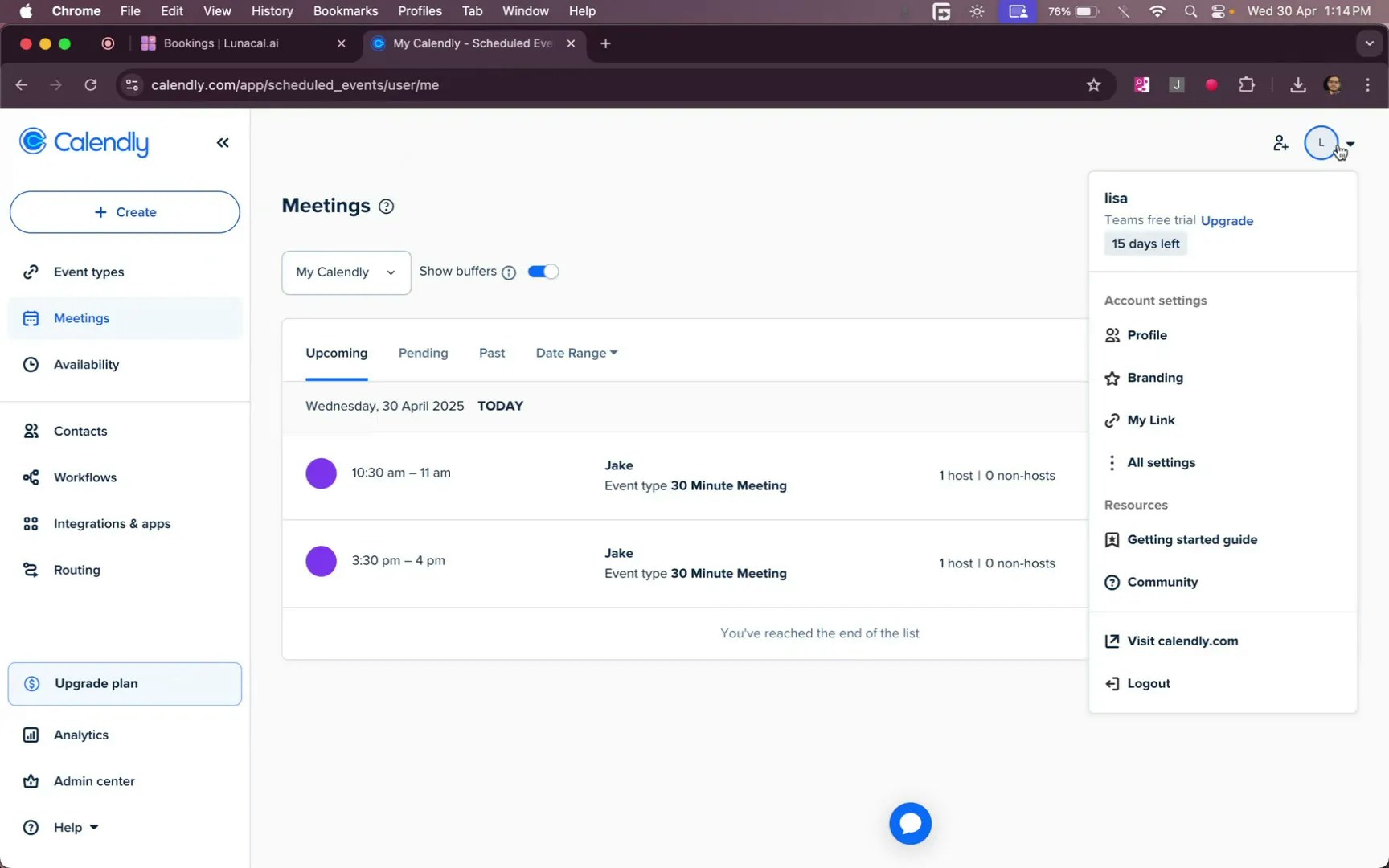
Task: Open Analytics in sidebar
Action: pos(125,735)
